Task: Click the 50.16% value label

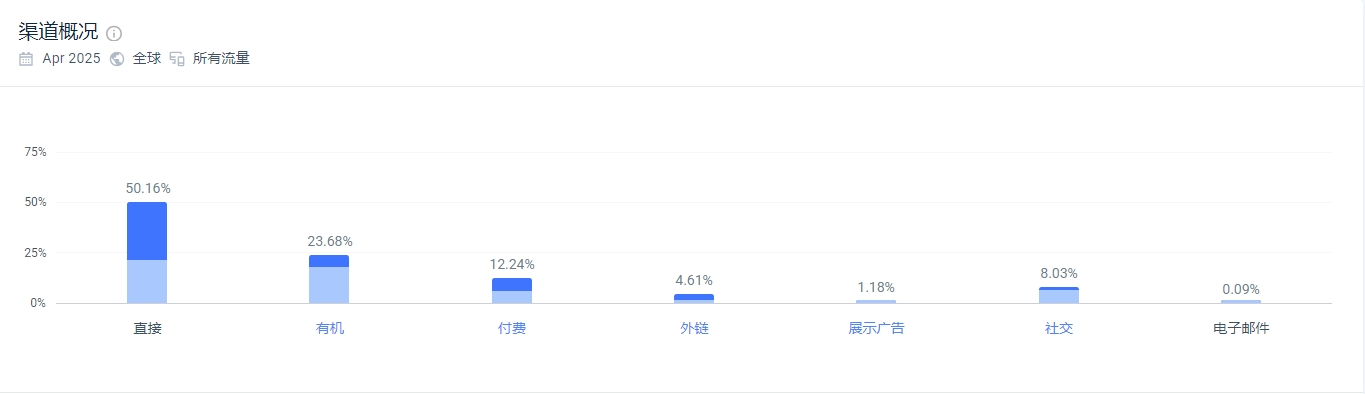Action: (148, 188)
